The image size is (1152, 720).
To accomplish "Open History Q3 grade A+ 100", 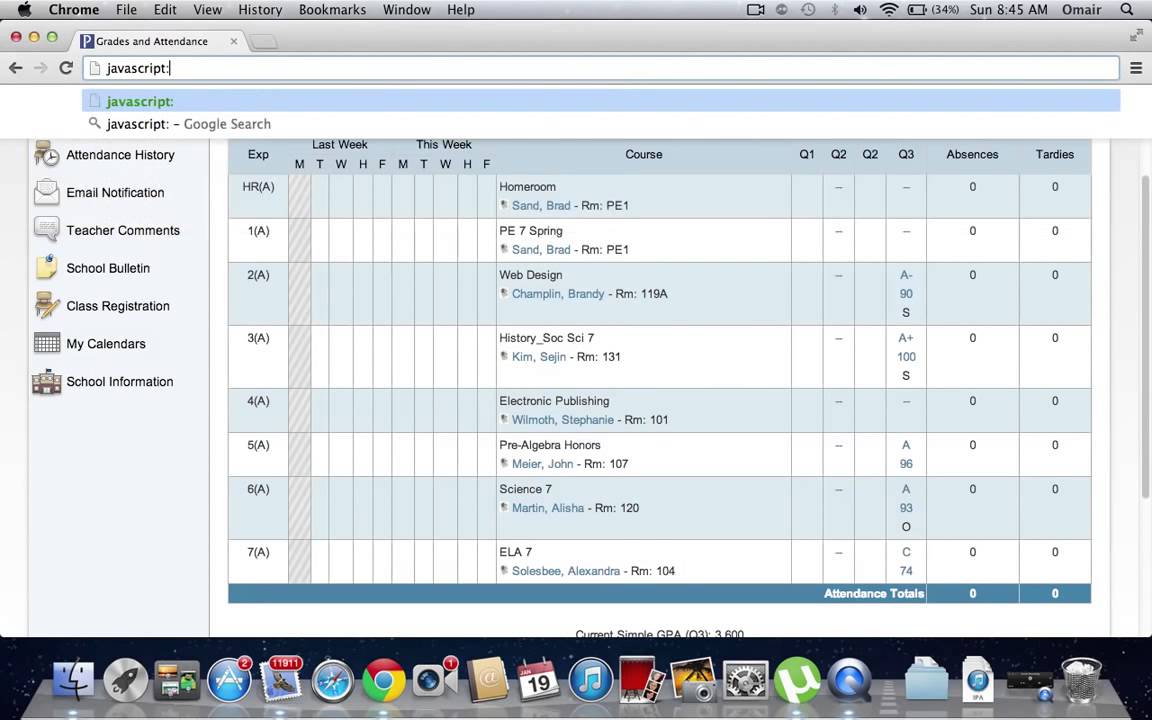I will tap(906, 348).
